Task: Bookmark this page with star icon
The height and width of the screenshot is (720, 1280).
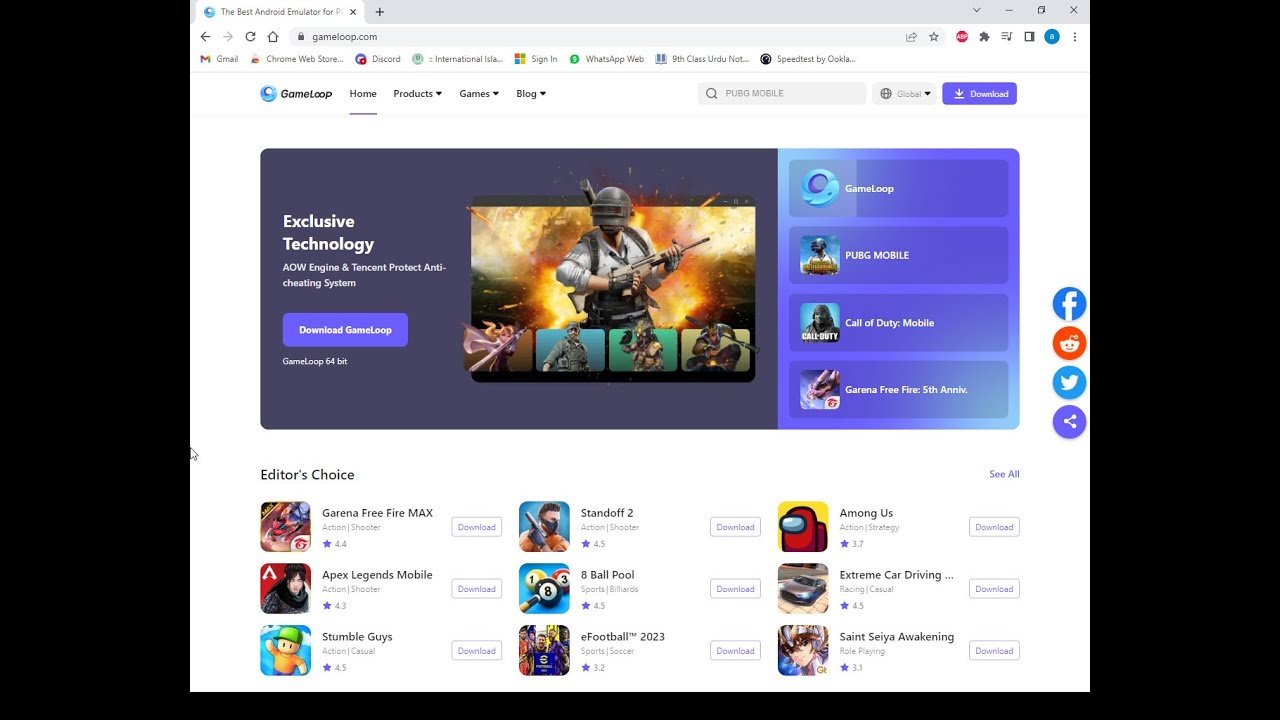Action: pyautogui.click(x=934, y=37)
